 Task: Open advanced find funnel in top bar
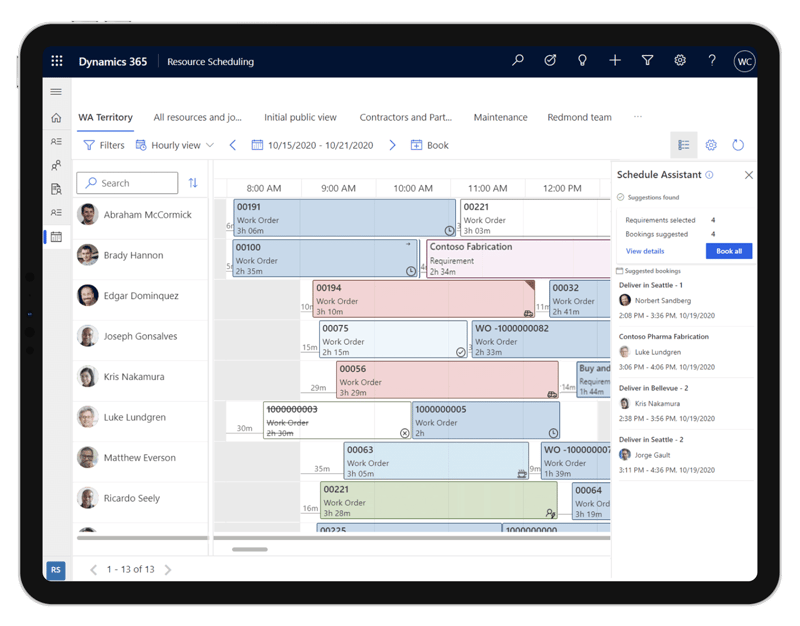(647, 61)
